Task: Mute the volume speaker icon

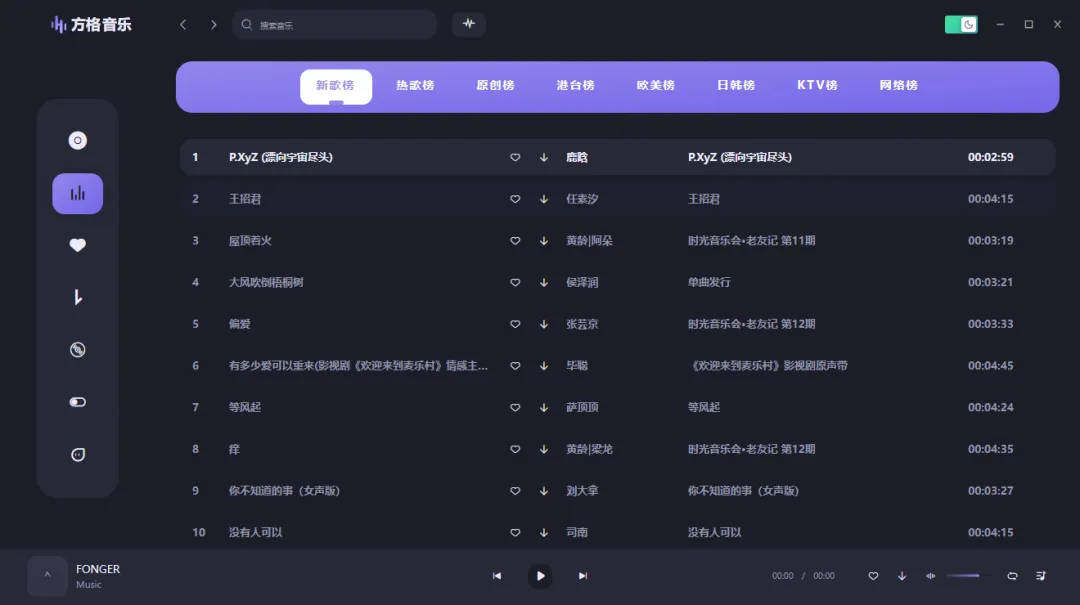Action: coord(931,576)
